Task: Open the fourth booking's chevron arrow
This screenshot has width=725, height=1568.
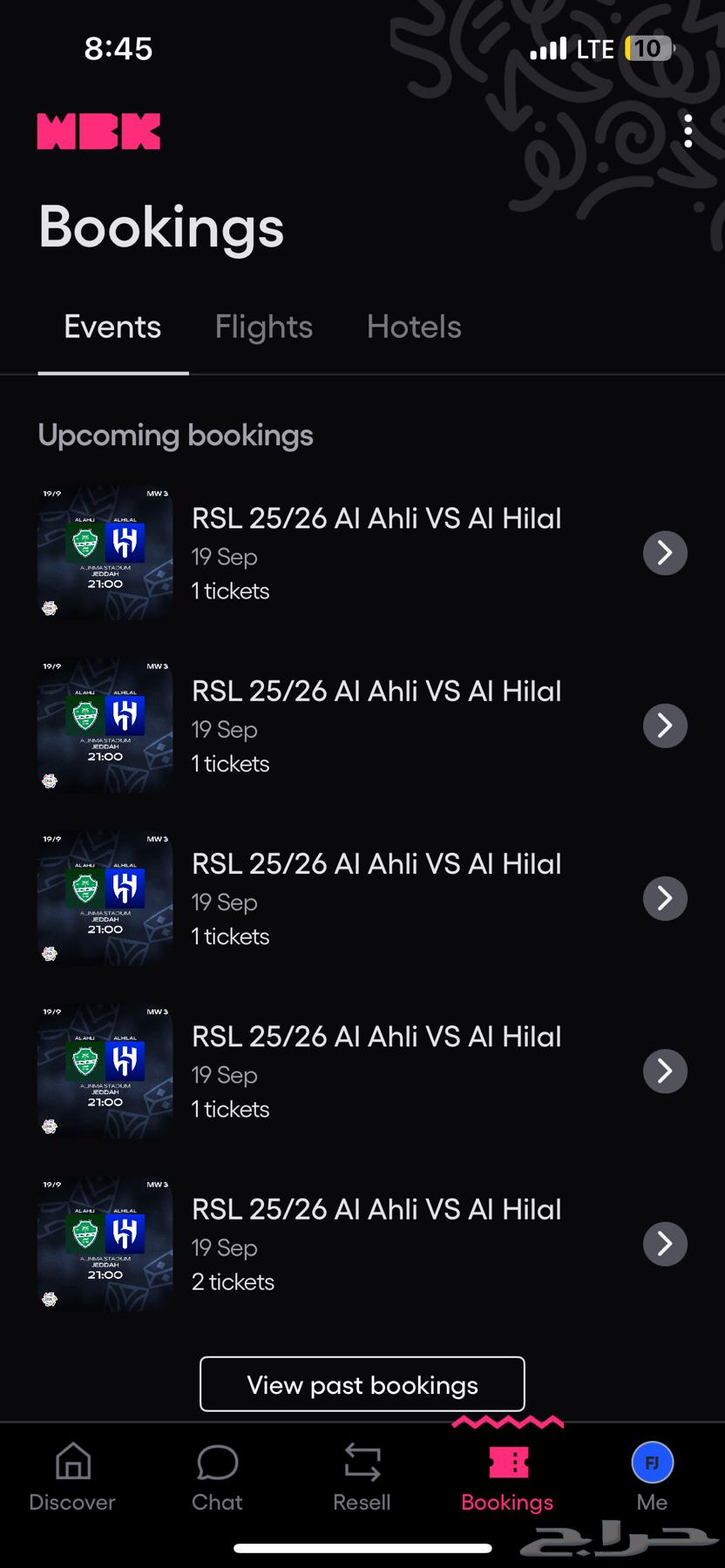Action: click(x=665, y=1071)
